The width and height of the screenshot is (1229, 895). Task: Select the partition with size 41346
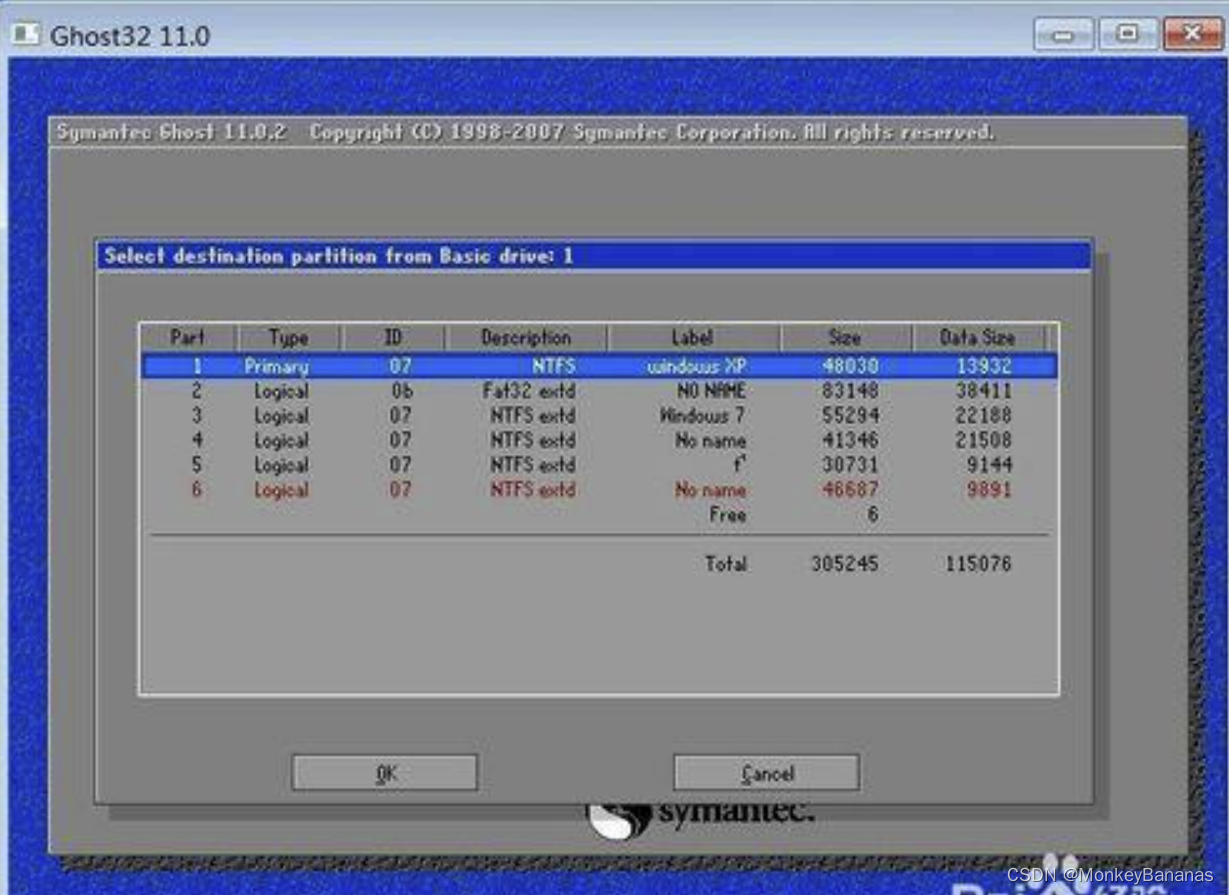pos(599,440)
